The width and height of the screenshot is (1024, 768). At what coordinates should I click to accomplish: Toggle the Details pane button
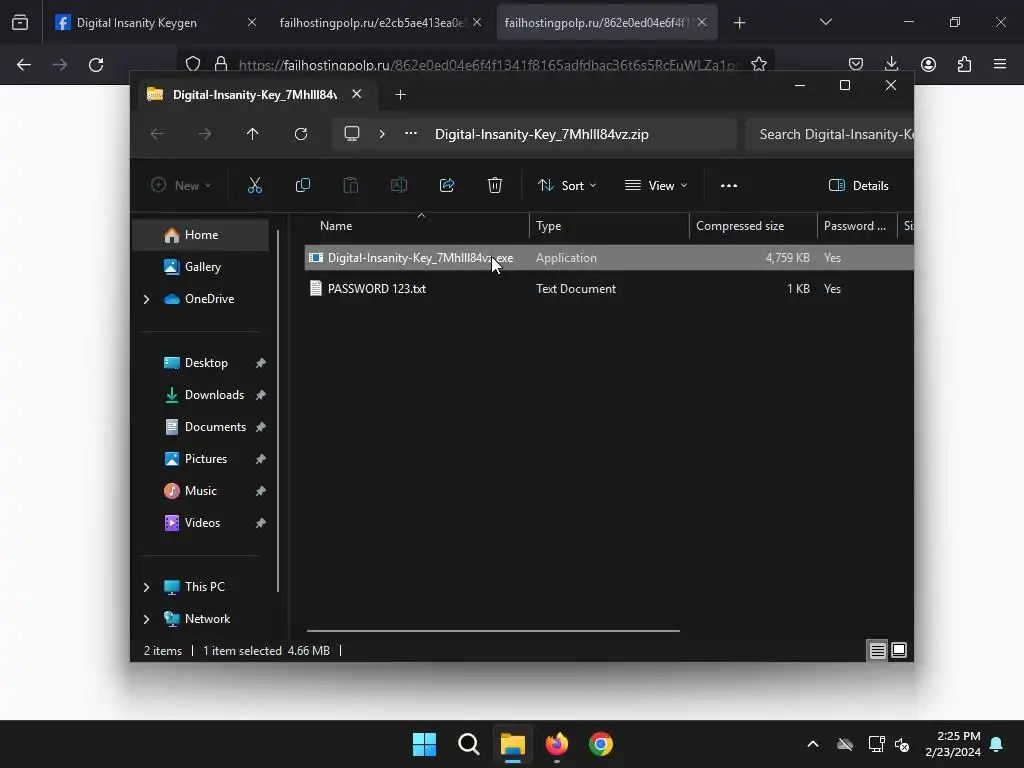coord(858,185)
